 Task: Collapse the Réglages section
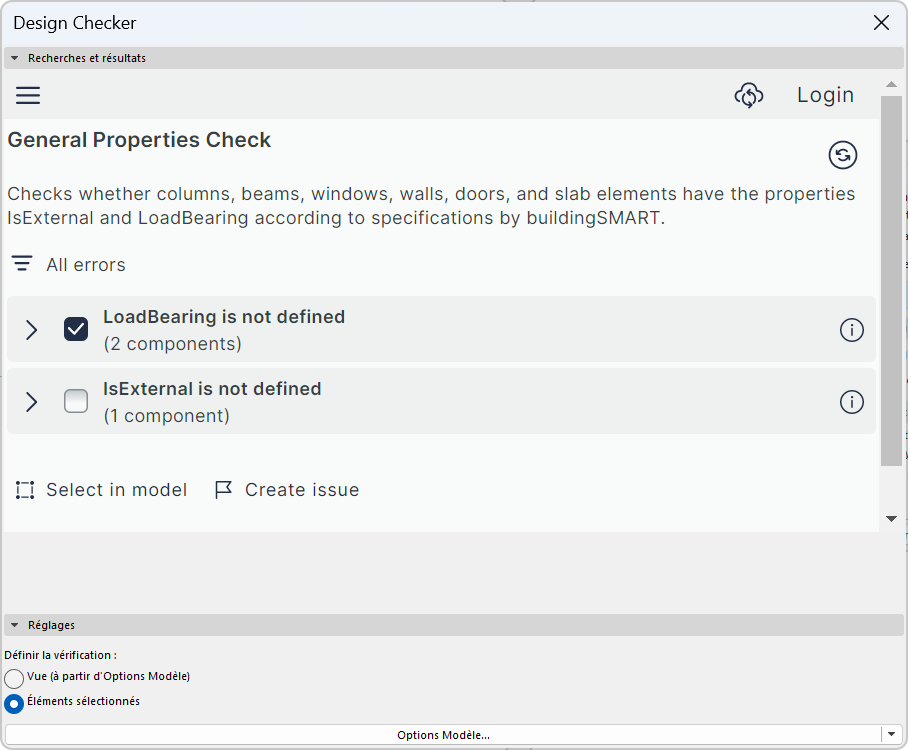point(15,625)
